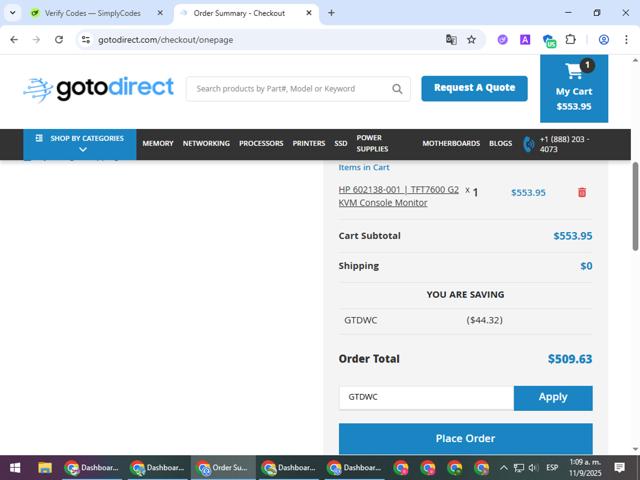This screenshot has height=480, width=640.
Task: Click the Items in Cart heading
Action: 364,167
